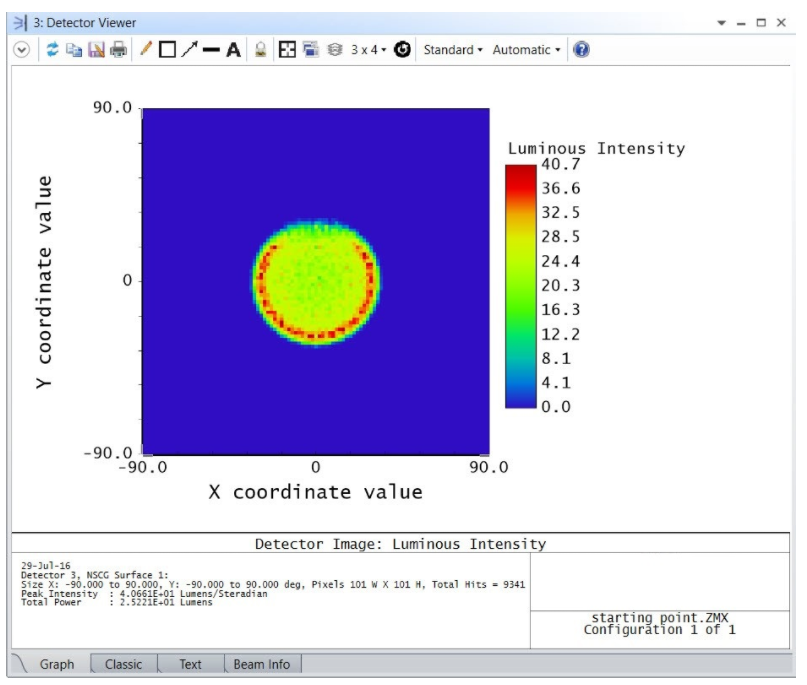Open the Standard dropdown menu

coord(452,50)
